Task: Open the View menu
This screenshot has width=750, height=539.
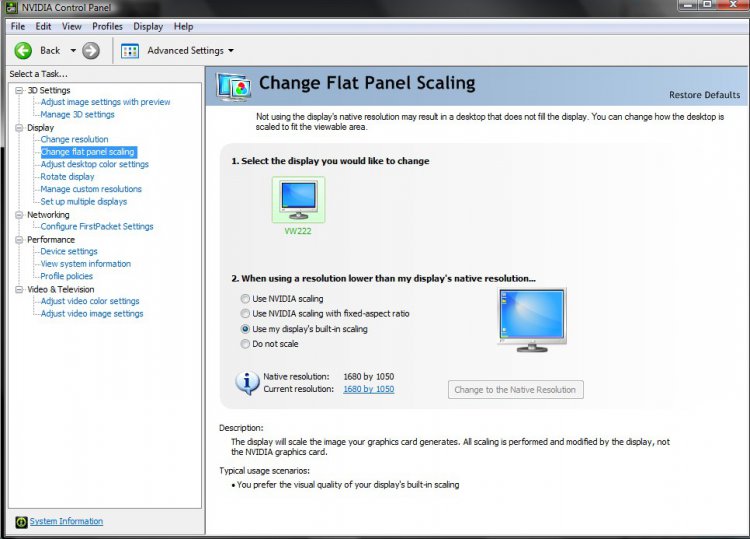Action: point(72,26)
